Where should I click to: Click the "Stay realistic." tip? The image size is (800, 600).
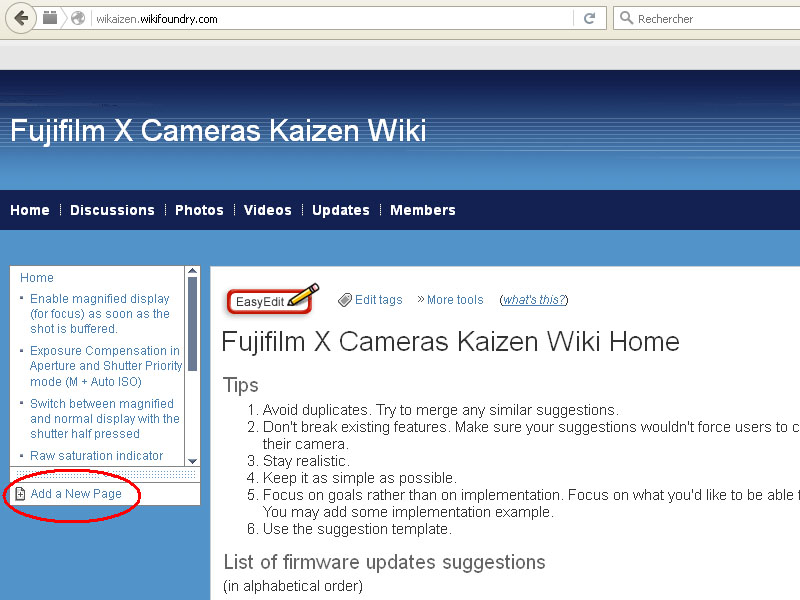306,461
